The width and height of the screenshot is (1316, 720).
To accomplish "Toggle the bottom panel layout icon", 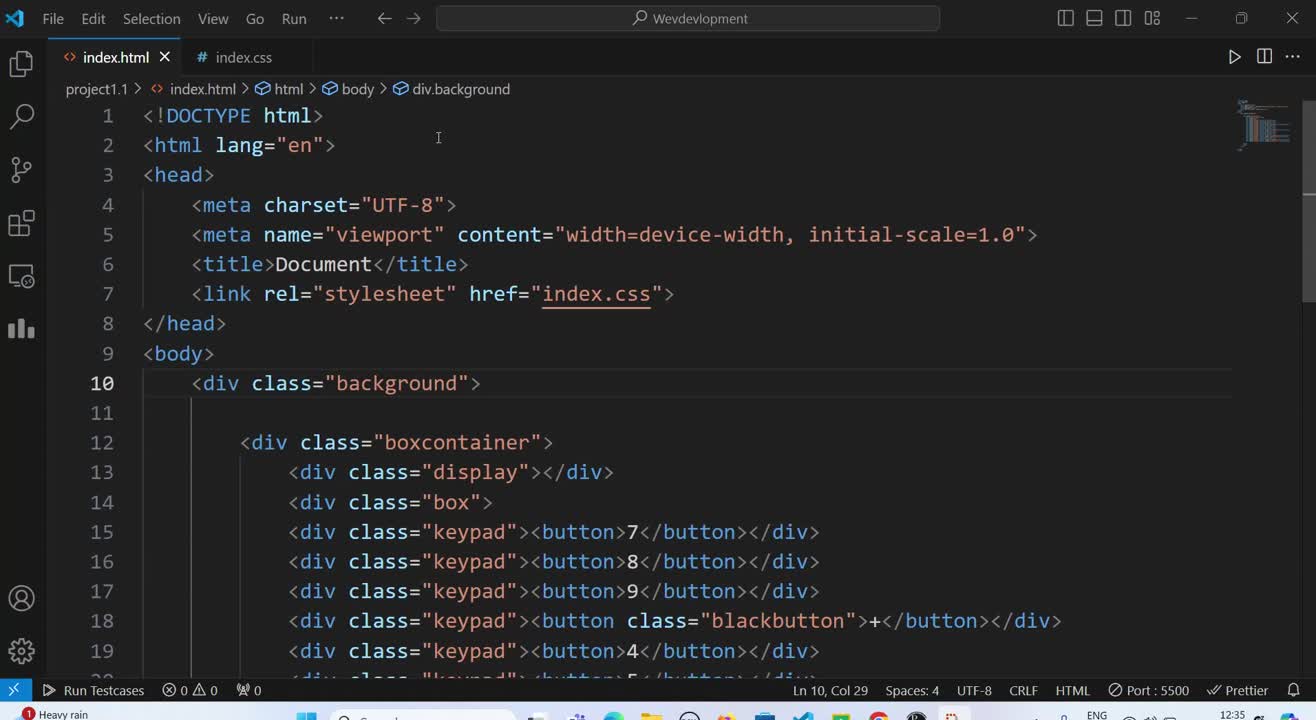I will click(1094, 18).
